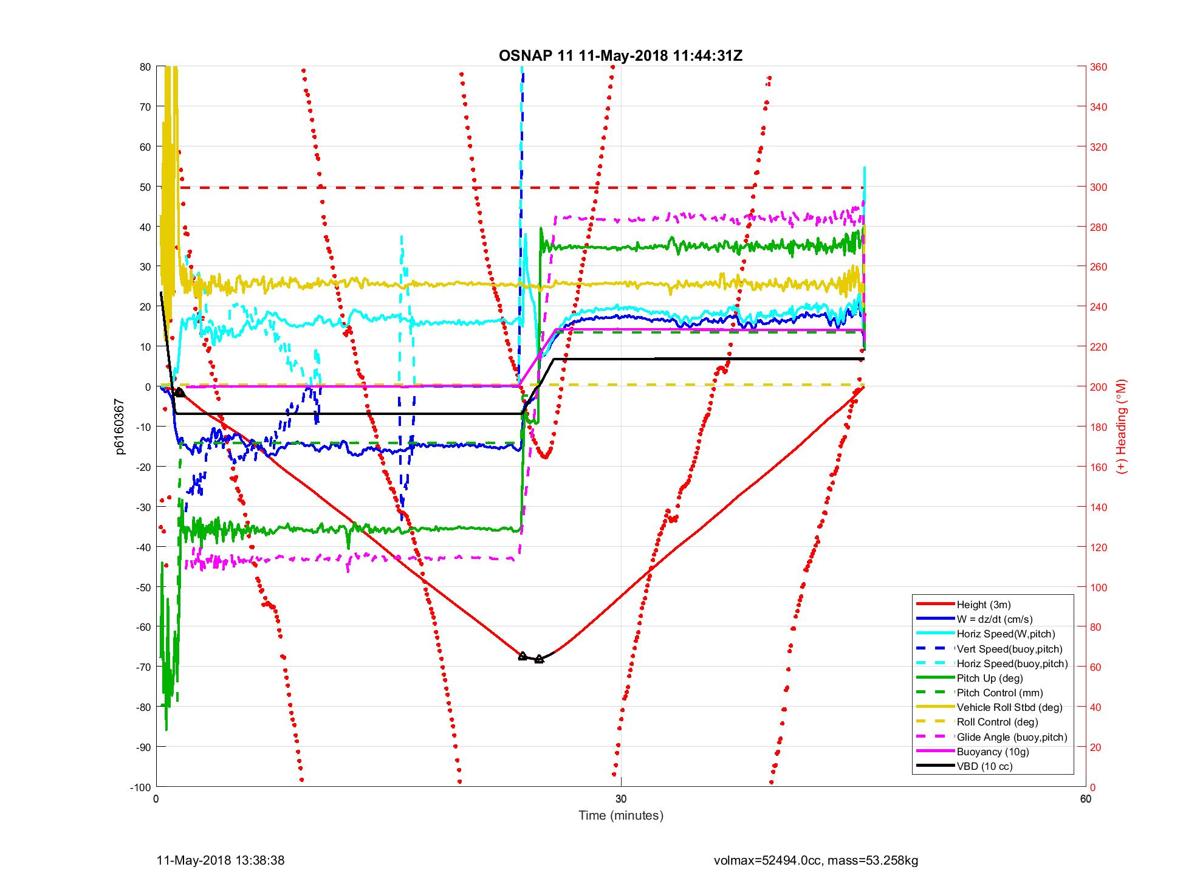The image size is (1200, 885).
Task: Select the "Pitch Up (deg)" legend entry
Action: pyautogui.click(x=990, y=678)
